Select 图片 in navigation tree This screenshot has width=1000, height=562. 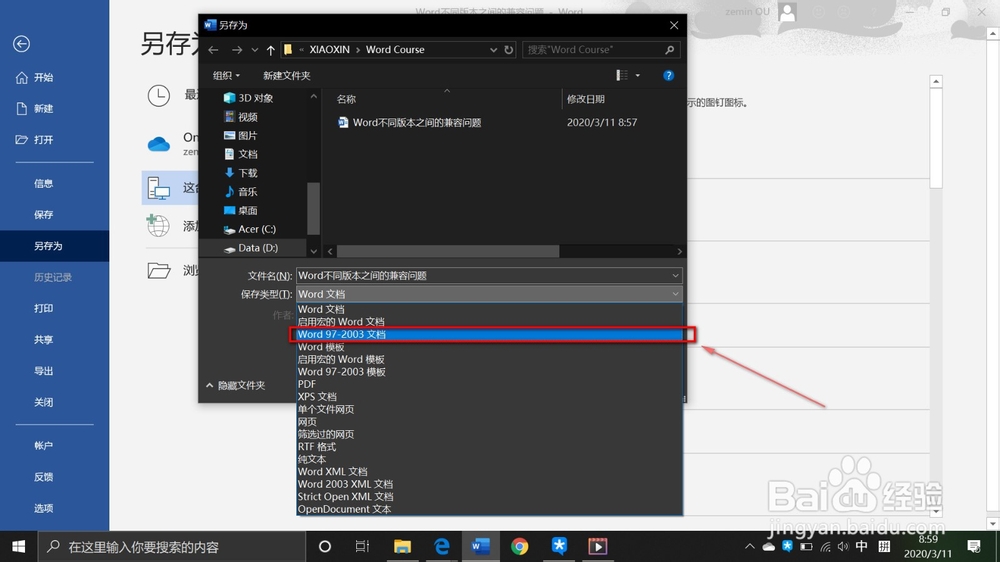coord(241,135)
